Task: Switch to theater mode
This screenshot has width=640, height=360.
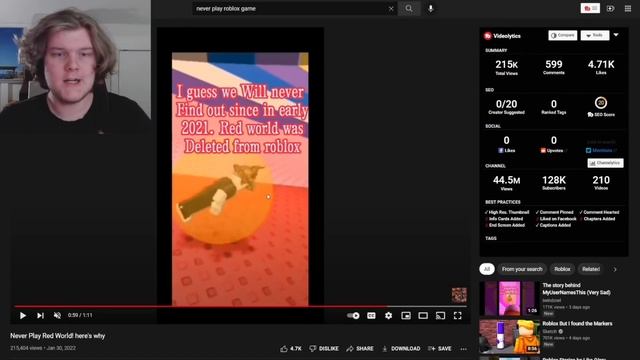Action: tap(423, 316)
